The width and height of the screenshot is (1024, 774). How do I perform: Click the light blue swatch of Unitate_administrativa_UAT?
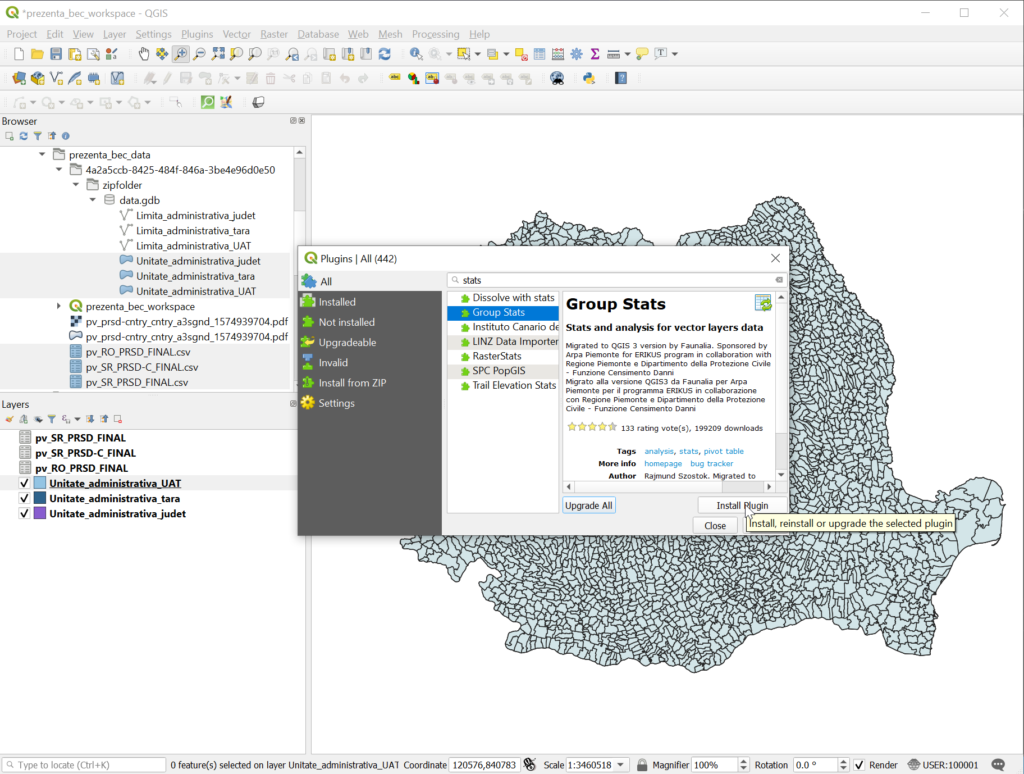click(x=40, y=483)
